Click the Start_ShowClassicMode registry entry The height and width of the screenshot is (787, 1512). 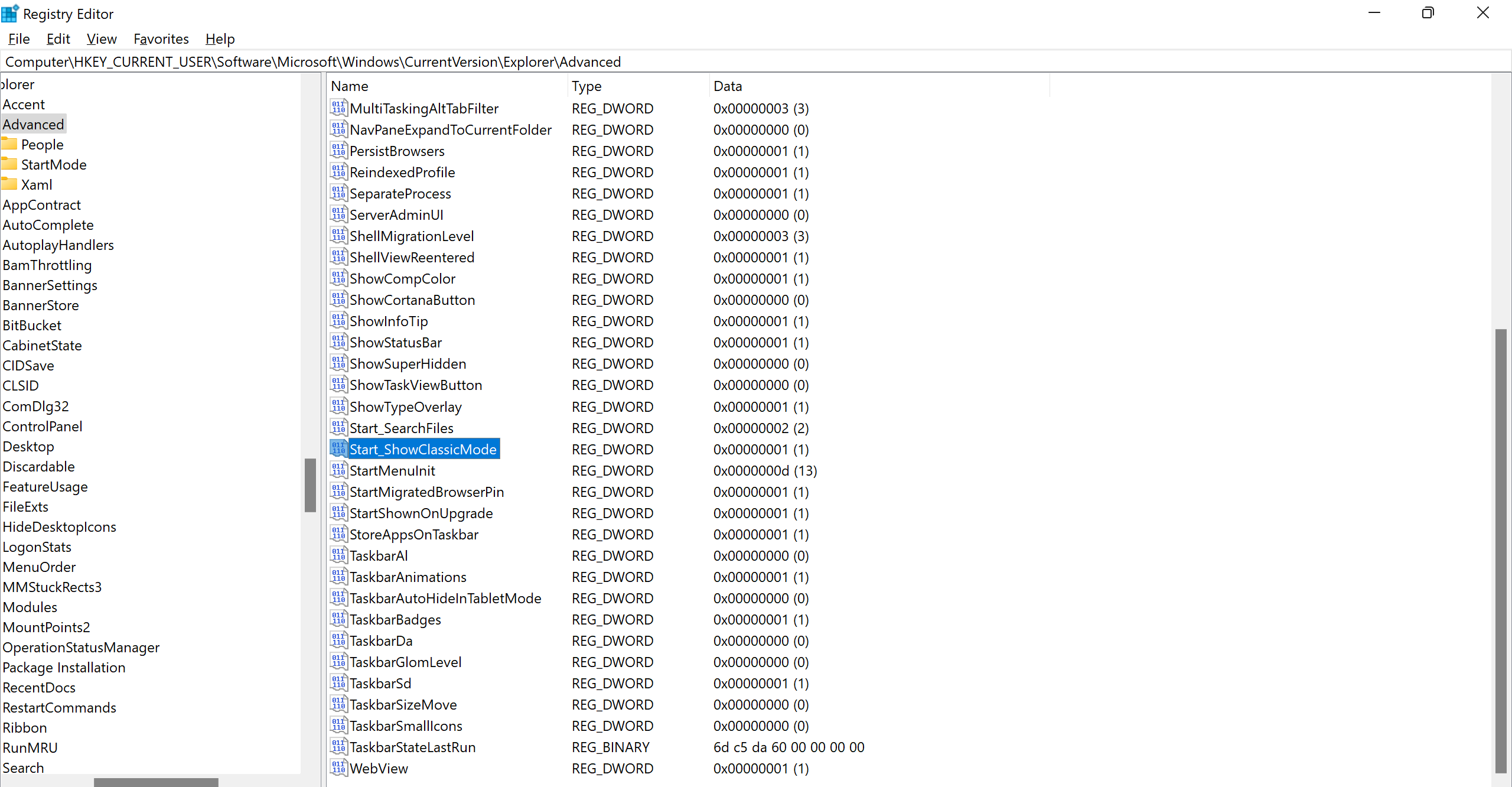423,449
